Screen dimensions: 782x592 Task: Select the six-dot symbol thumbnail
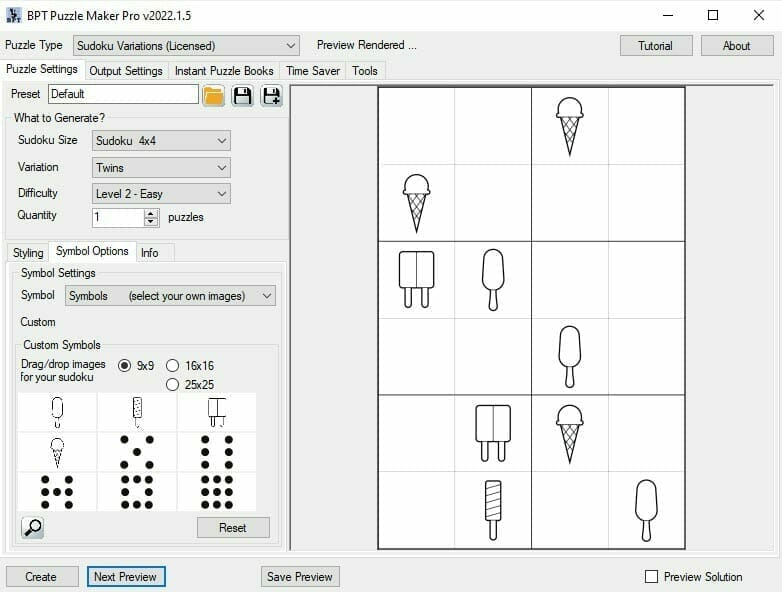pyautogui.click(x=216, y=452)
